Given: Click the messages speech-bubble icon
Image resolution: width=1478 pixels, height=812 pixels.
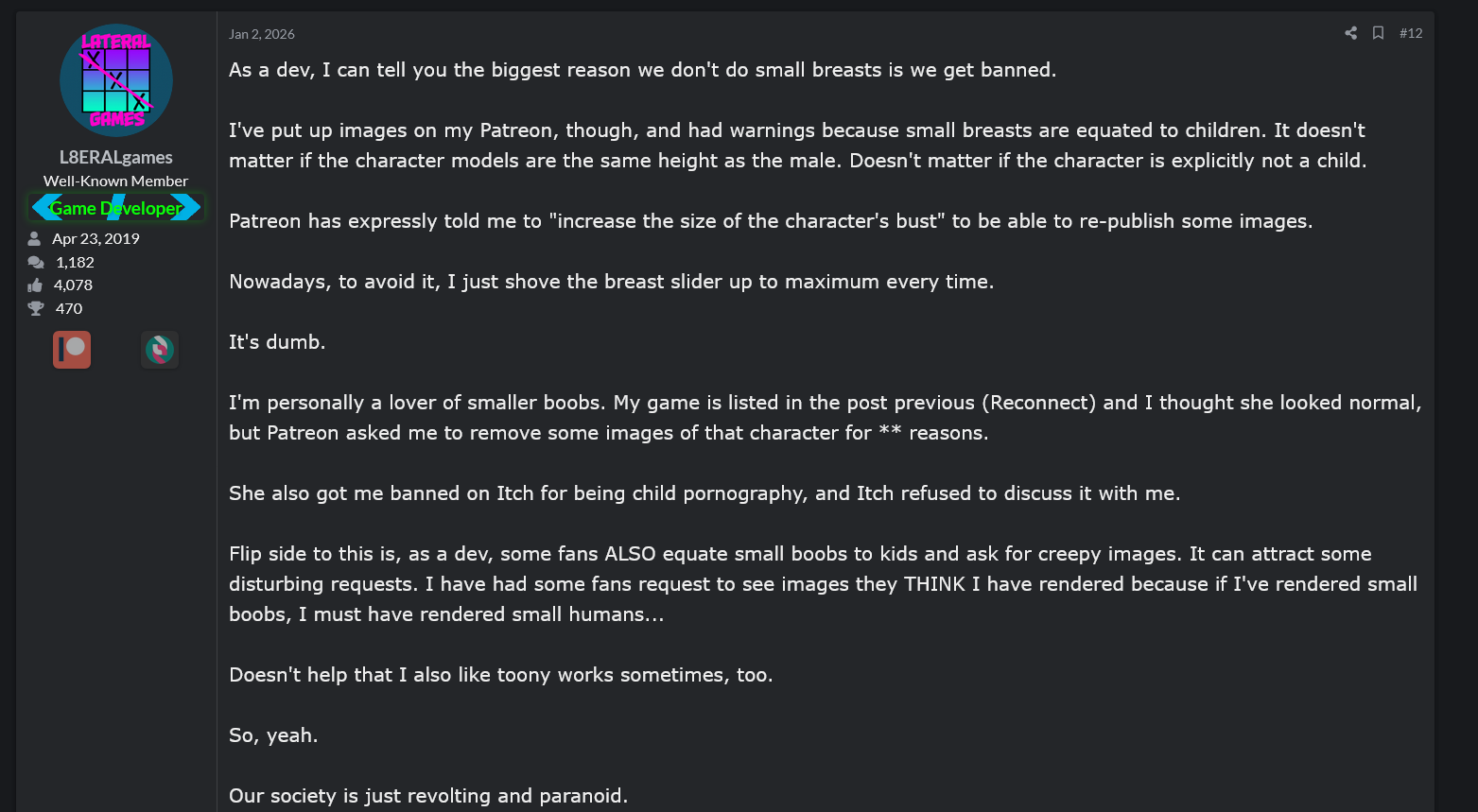Looking at the screenshot, I should (x=36, y=262).
